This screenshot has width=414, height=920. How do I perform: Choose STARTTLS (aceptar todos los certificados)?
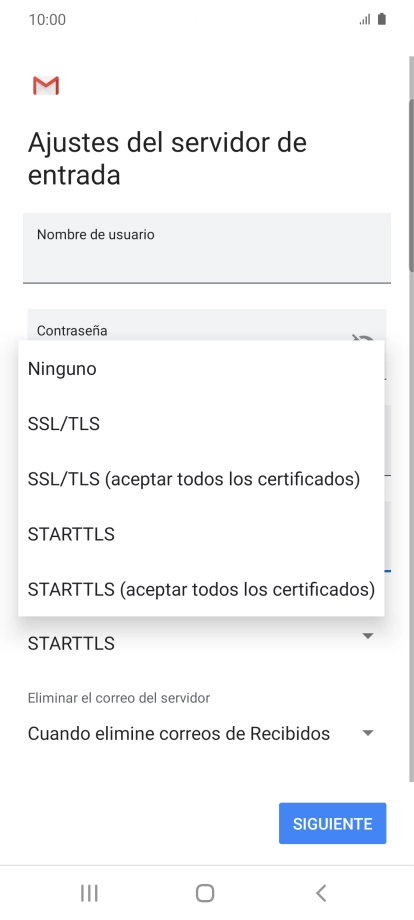(x=201, y=589)
